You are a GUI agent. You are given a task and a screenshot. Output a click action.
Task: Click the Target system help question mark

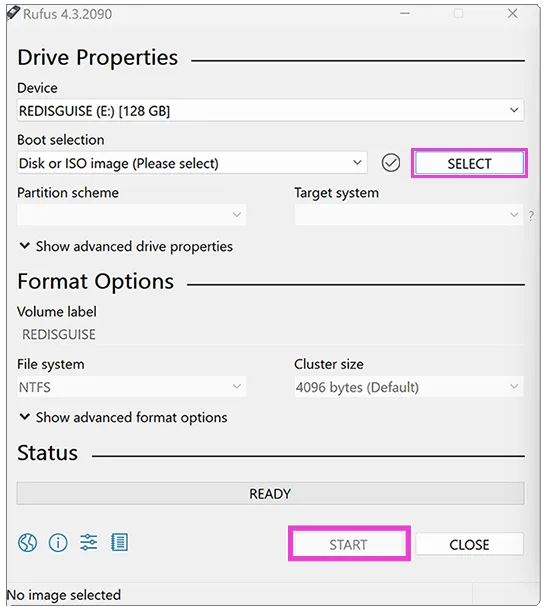pos(531,215)
